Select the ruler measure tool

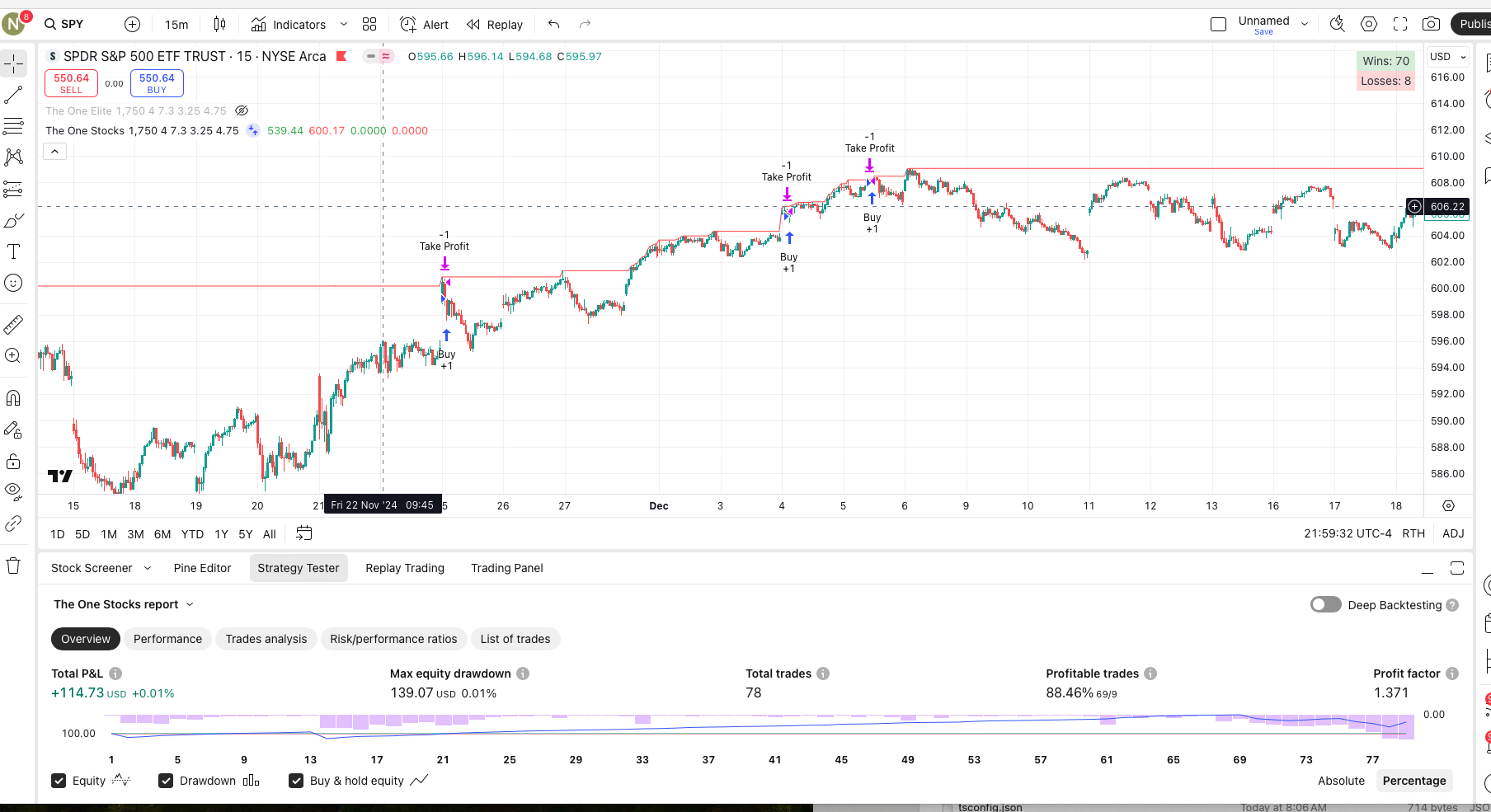tap(14, 324)
